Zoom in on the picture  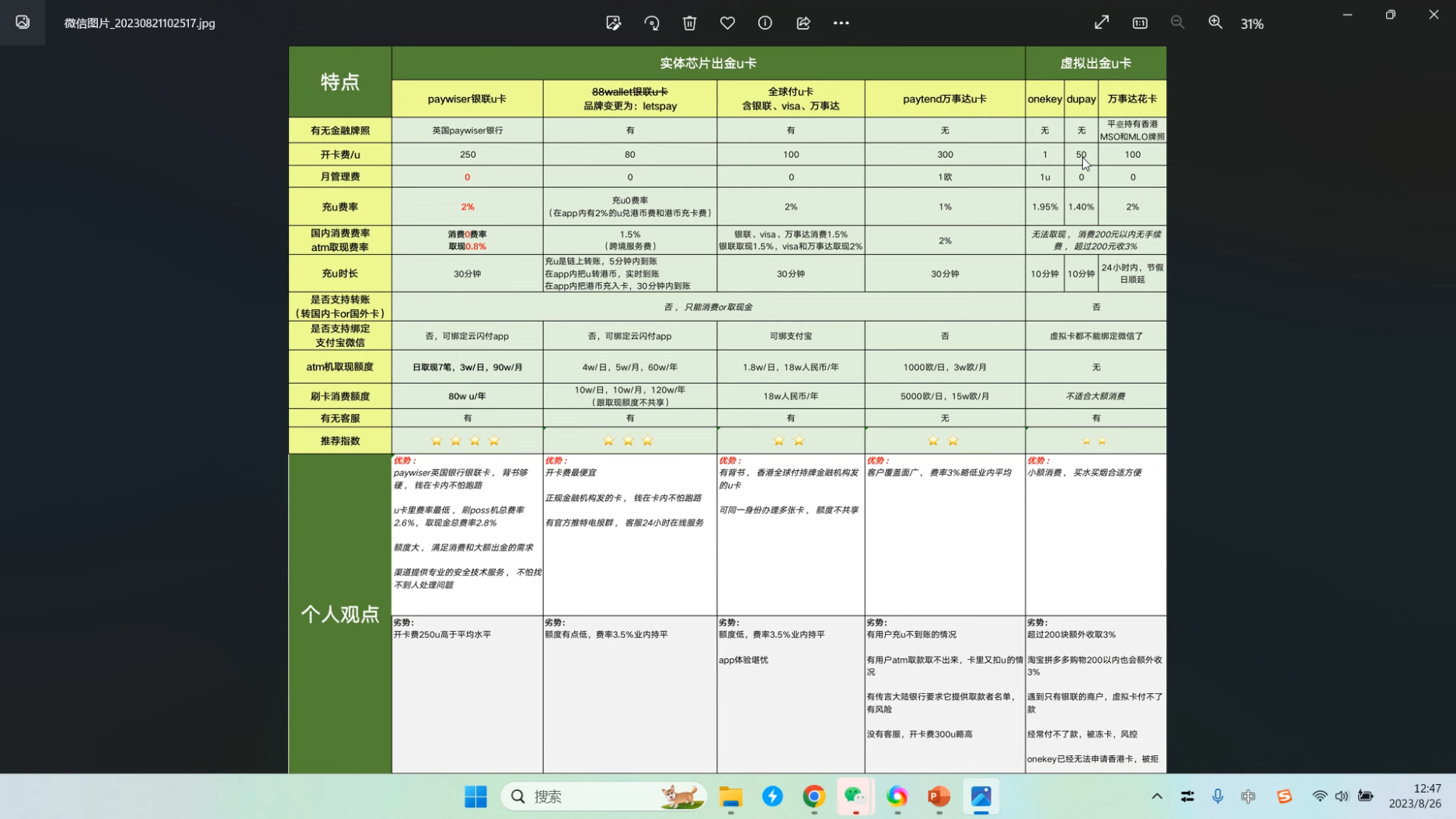(x=1215, y=23)
